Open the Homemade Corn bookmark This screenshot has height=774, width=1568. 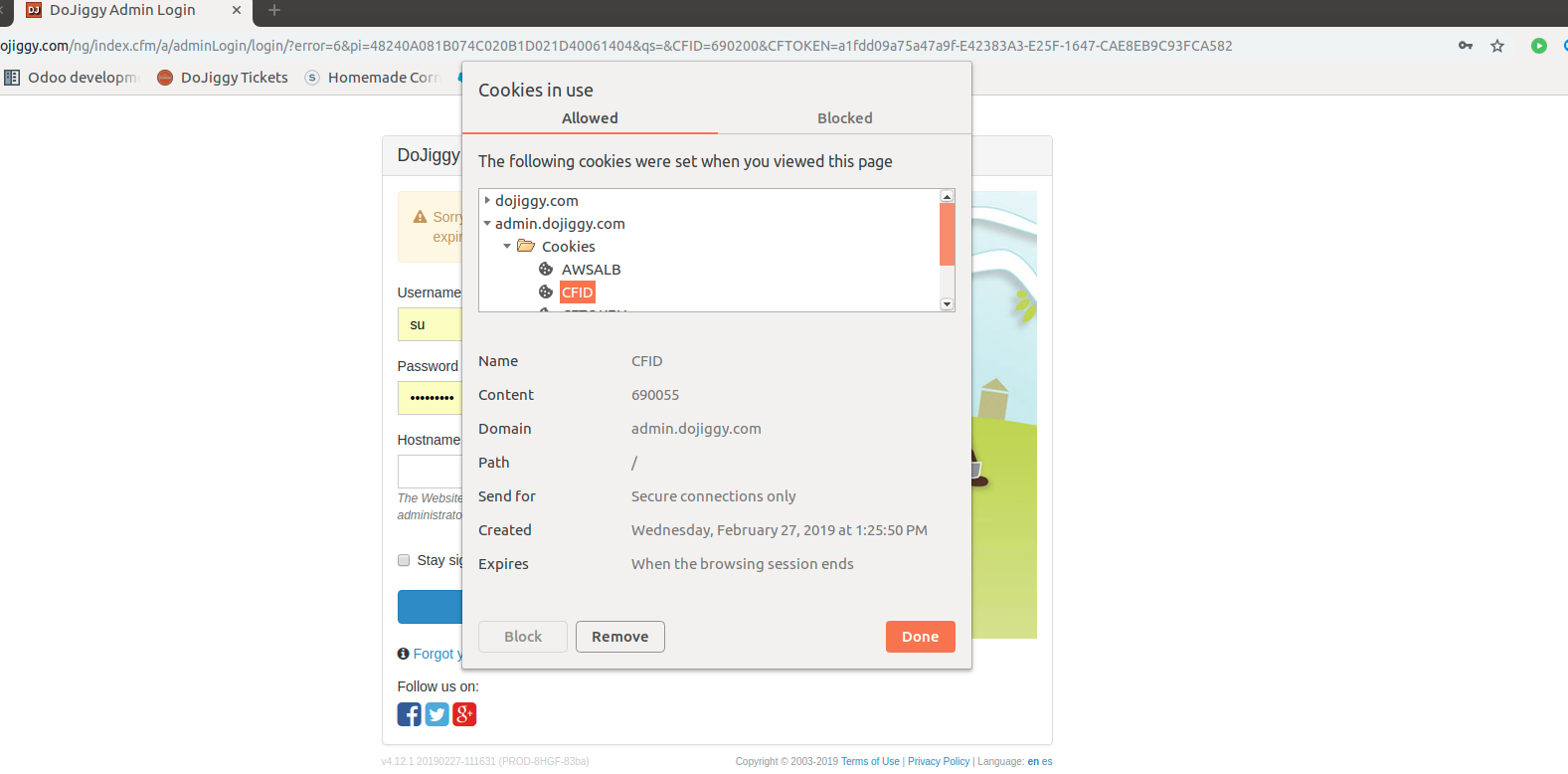coord(373,78)
